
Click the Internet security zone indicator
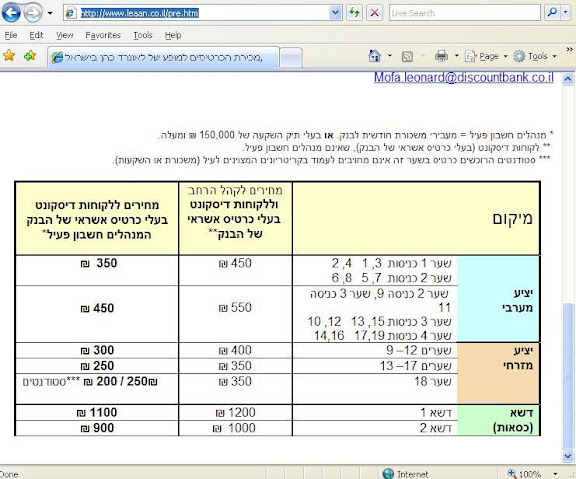[405, 474]
